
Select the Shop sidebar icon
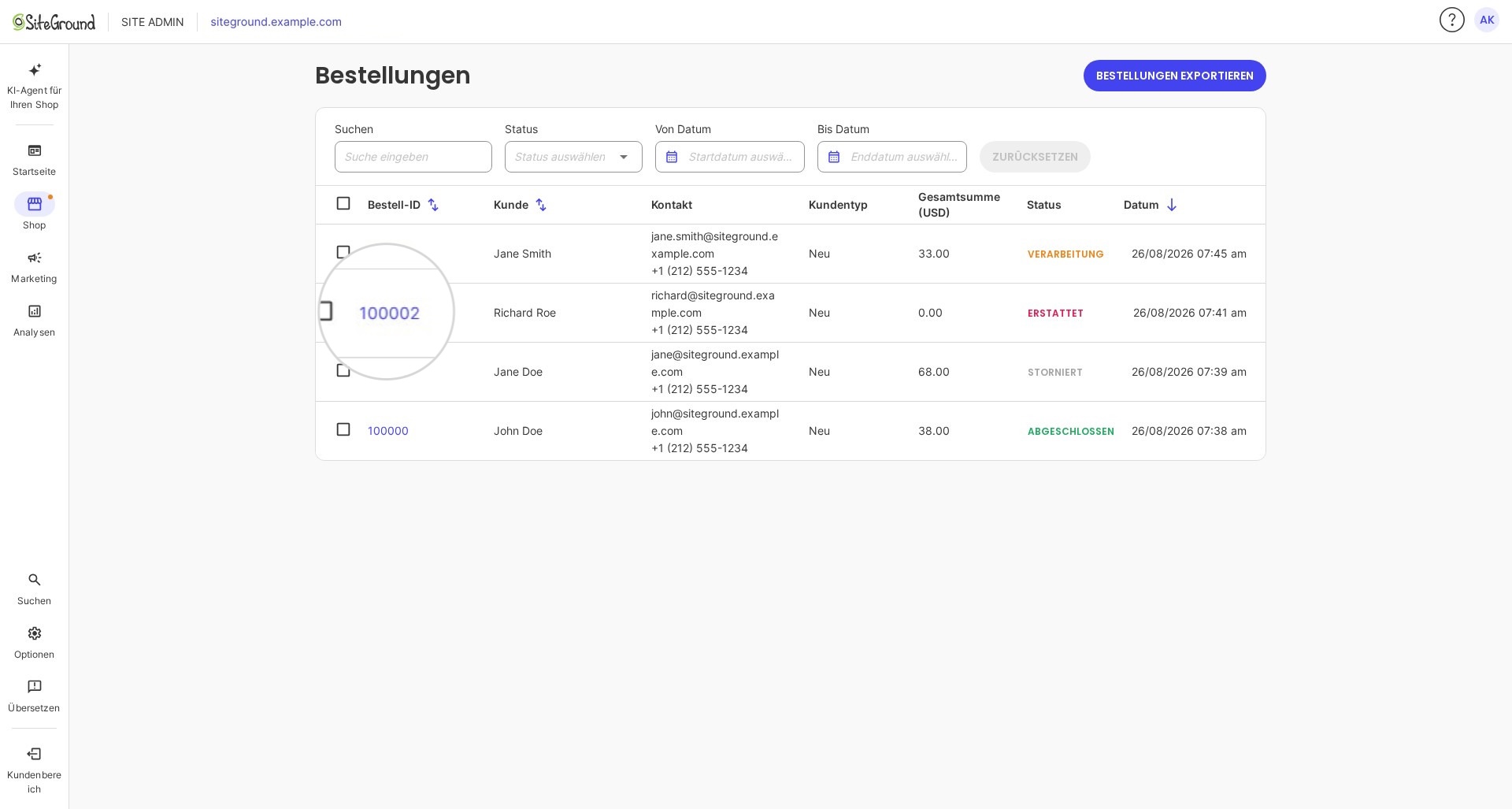tap(35, 205)
